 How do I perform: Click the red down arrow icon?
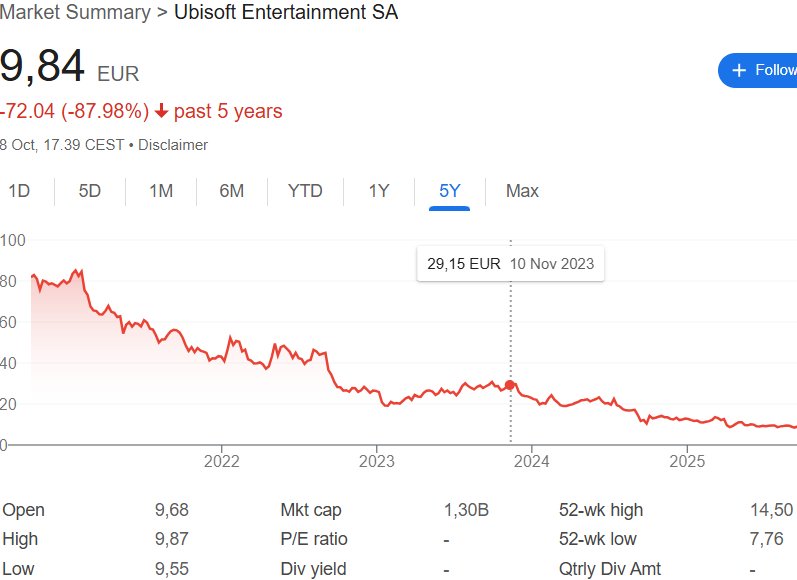161,111
